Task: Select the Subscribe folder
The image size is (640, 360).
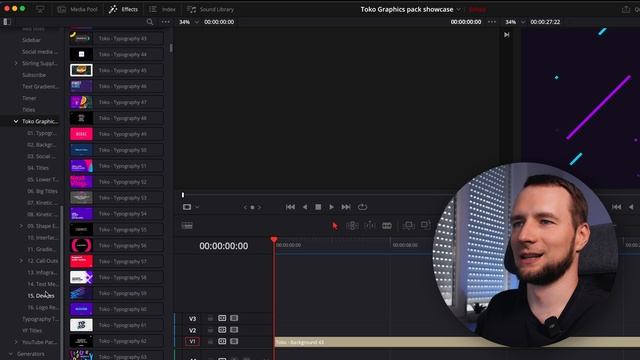Action: (34, 75)
